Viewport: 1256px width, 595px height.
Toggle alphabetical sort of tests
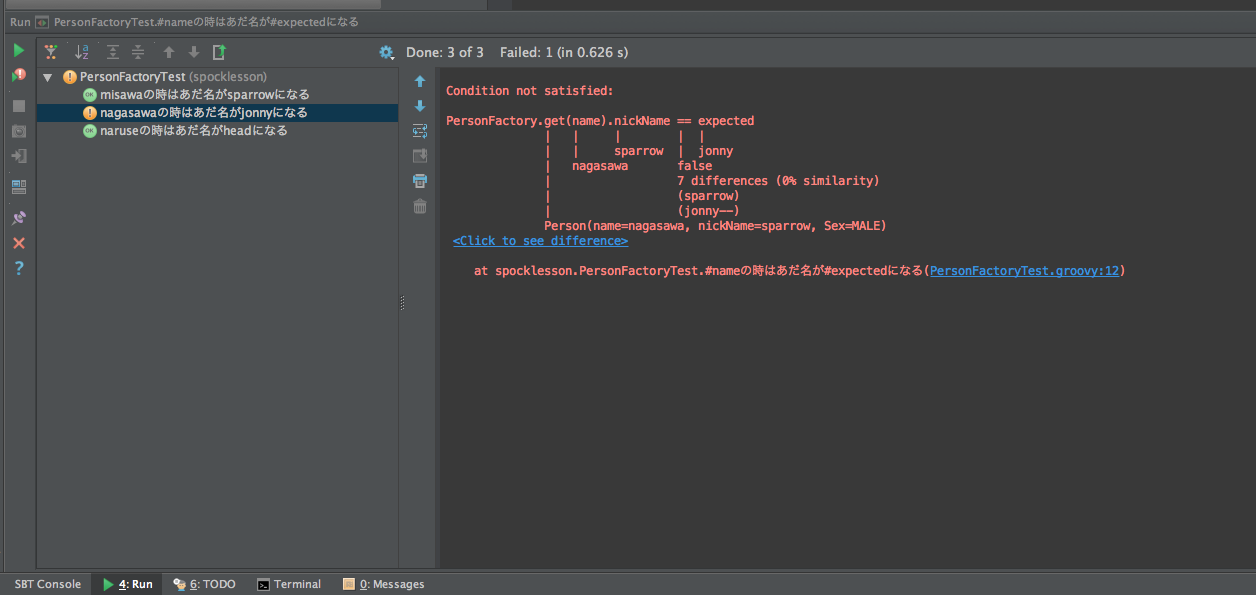click(82, 52)
